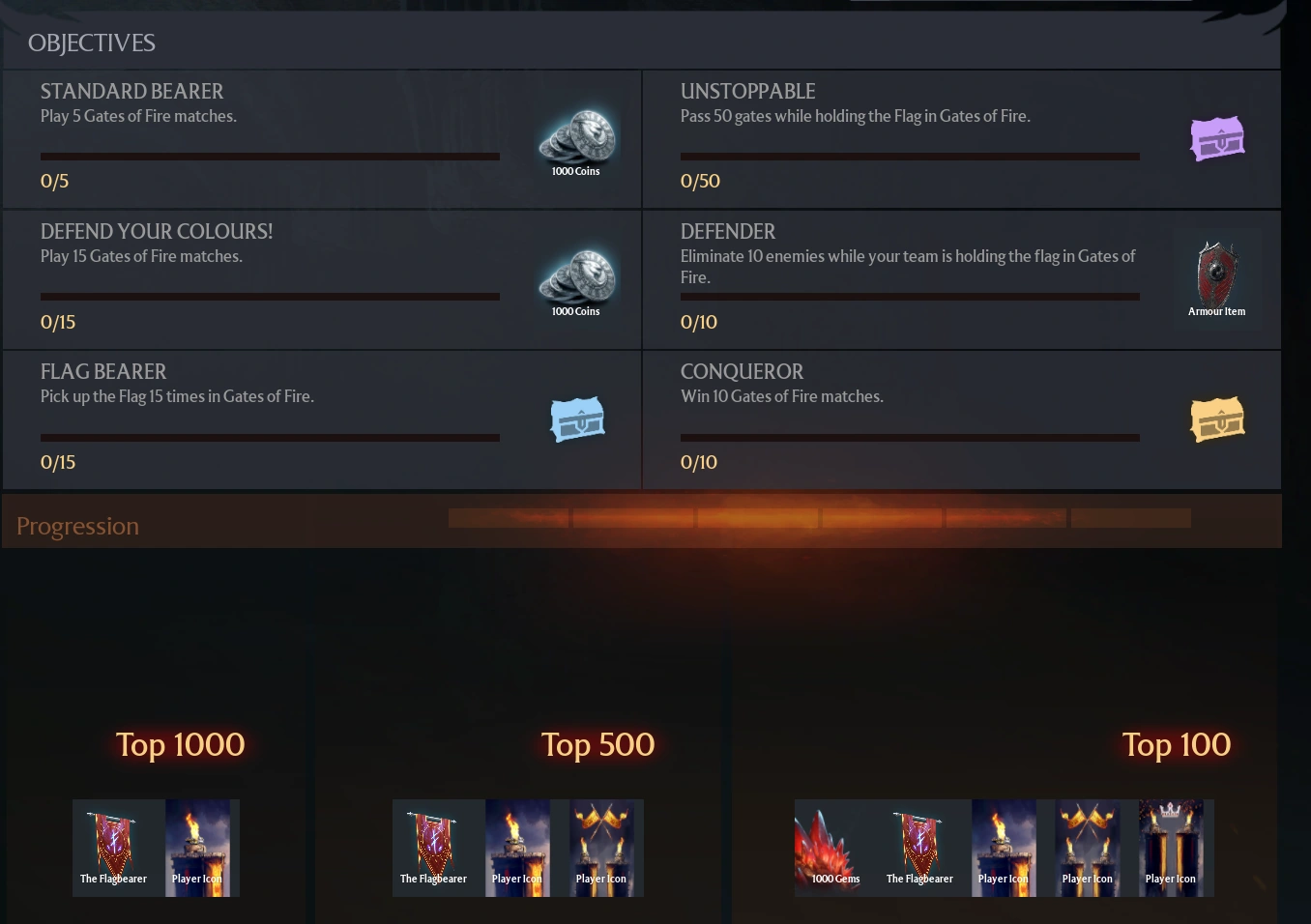
Task: Click The Flagbearer banner in Top 100
Action: click(x=920, y=848)
